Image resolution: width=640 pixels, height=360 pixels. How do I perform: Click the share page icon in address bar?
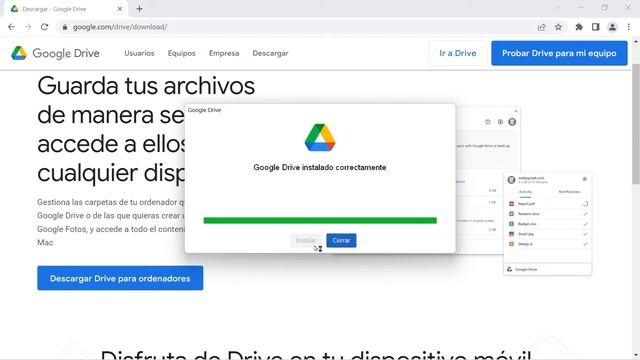[542, 27]
